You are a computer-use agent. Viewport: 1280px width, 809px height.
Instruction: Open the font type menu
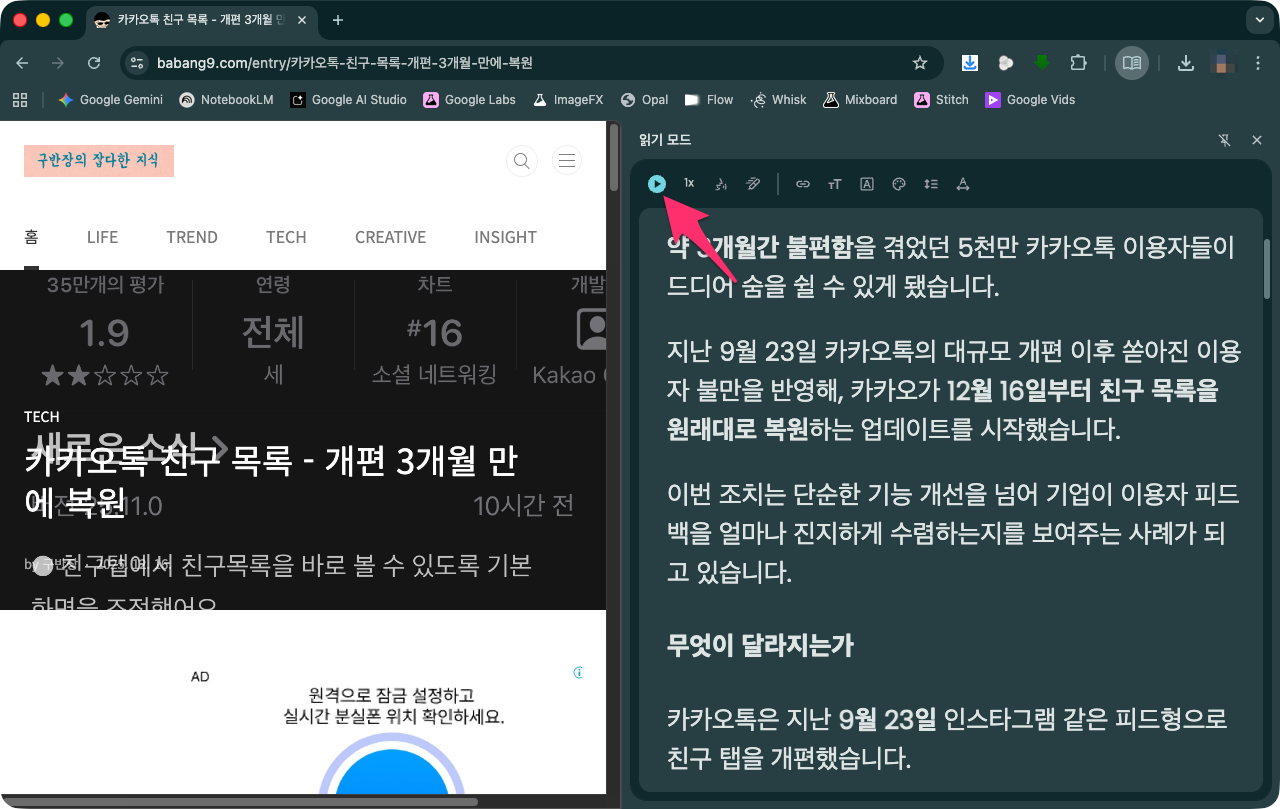[x=866, y=184]
